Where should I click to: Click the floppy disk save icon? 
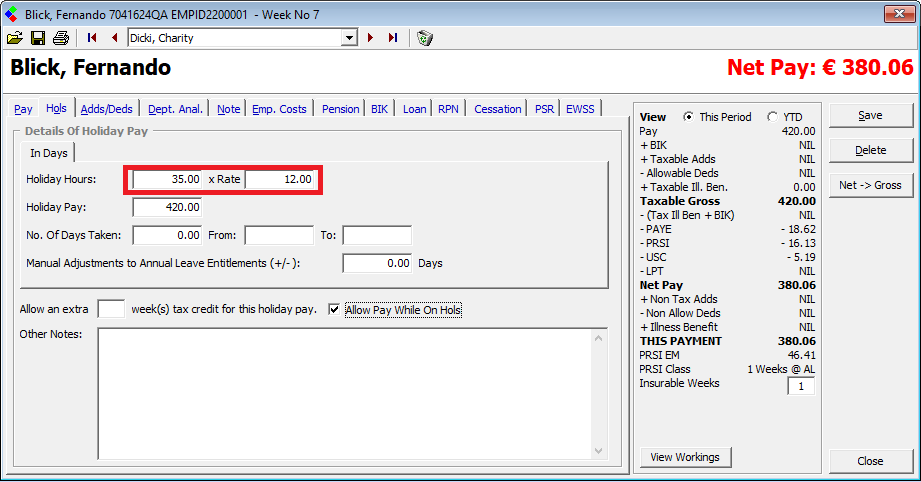coord(38,38)
